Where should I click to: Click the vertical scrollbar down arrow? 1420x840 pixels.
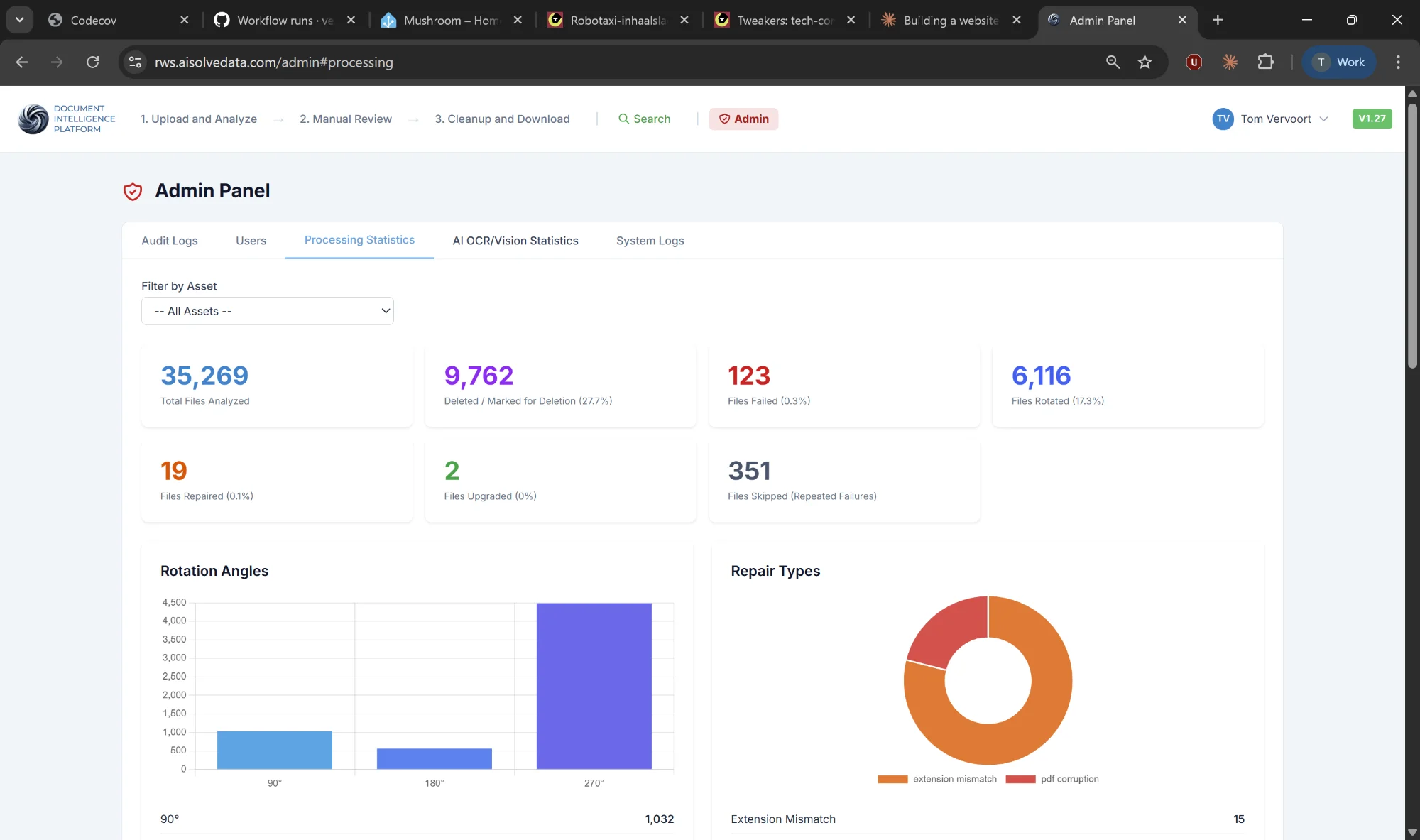(1412, 833)
